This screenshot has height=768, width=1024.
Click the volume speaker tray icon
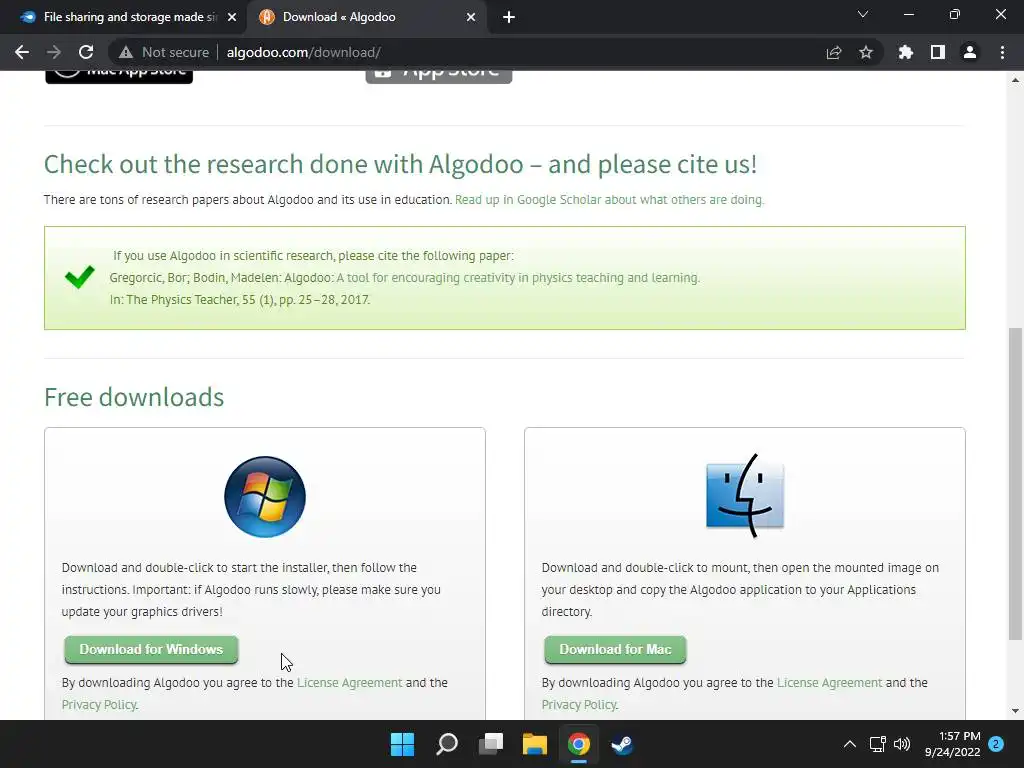coord(902,744)
